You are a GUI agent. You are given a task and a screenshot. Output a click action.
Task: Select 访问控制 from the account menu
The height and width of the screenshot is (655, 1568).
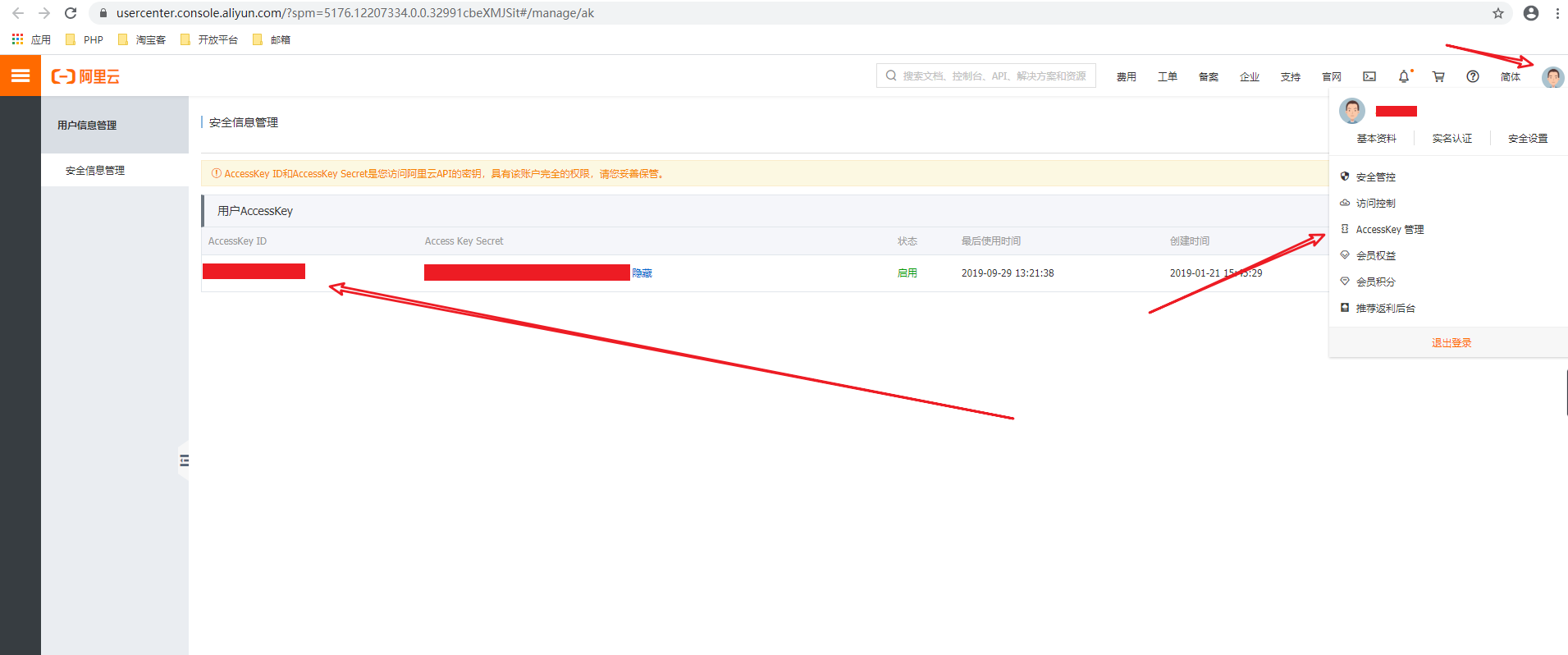[1375, 203]
